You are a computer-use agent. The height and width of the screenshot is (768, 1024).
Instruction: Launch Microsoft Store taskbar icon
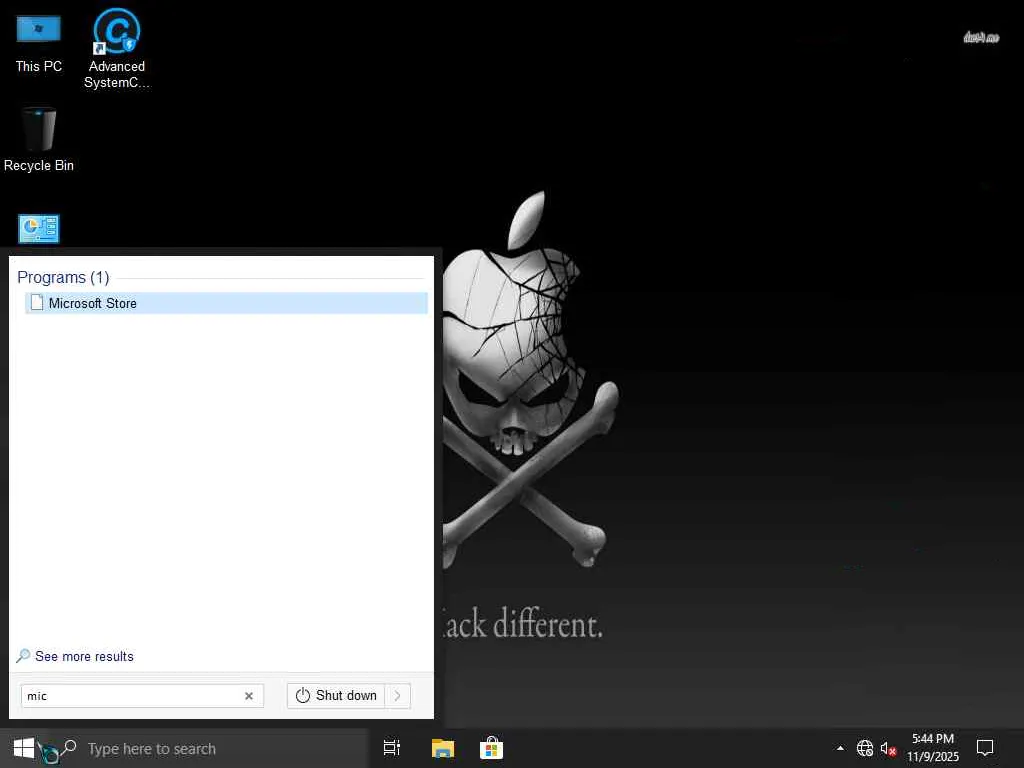click(491, 748)
